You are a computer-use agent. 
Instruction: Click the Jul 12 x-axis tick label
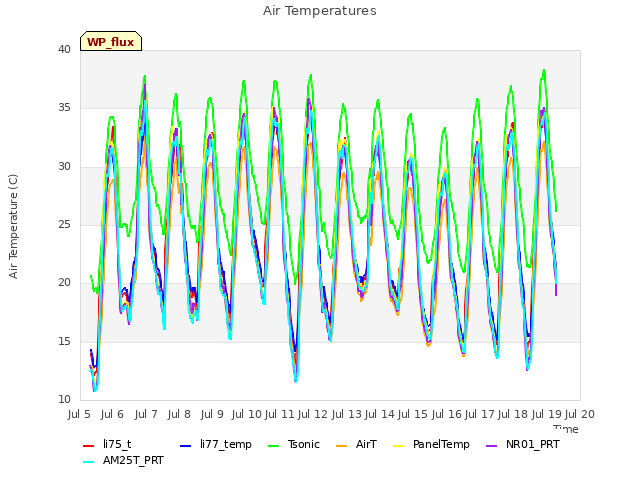[313, 414]
